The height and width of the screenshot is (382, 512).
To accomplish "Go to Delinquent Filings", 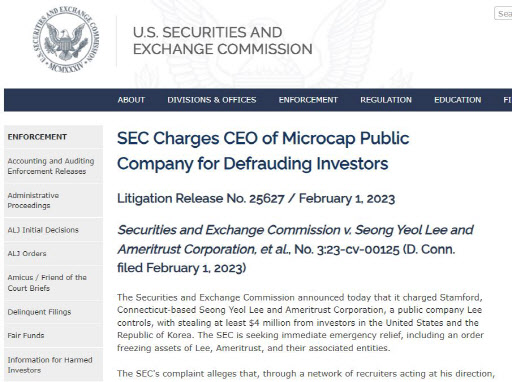I will pyautogui.click(x=39, y=312).
